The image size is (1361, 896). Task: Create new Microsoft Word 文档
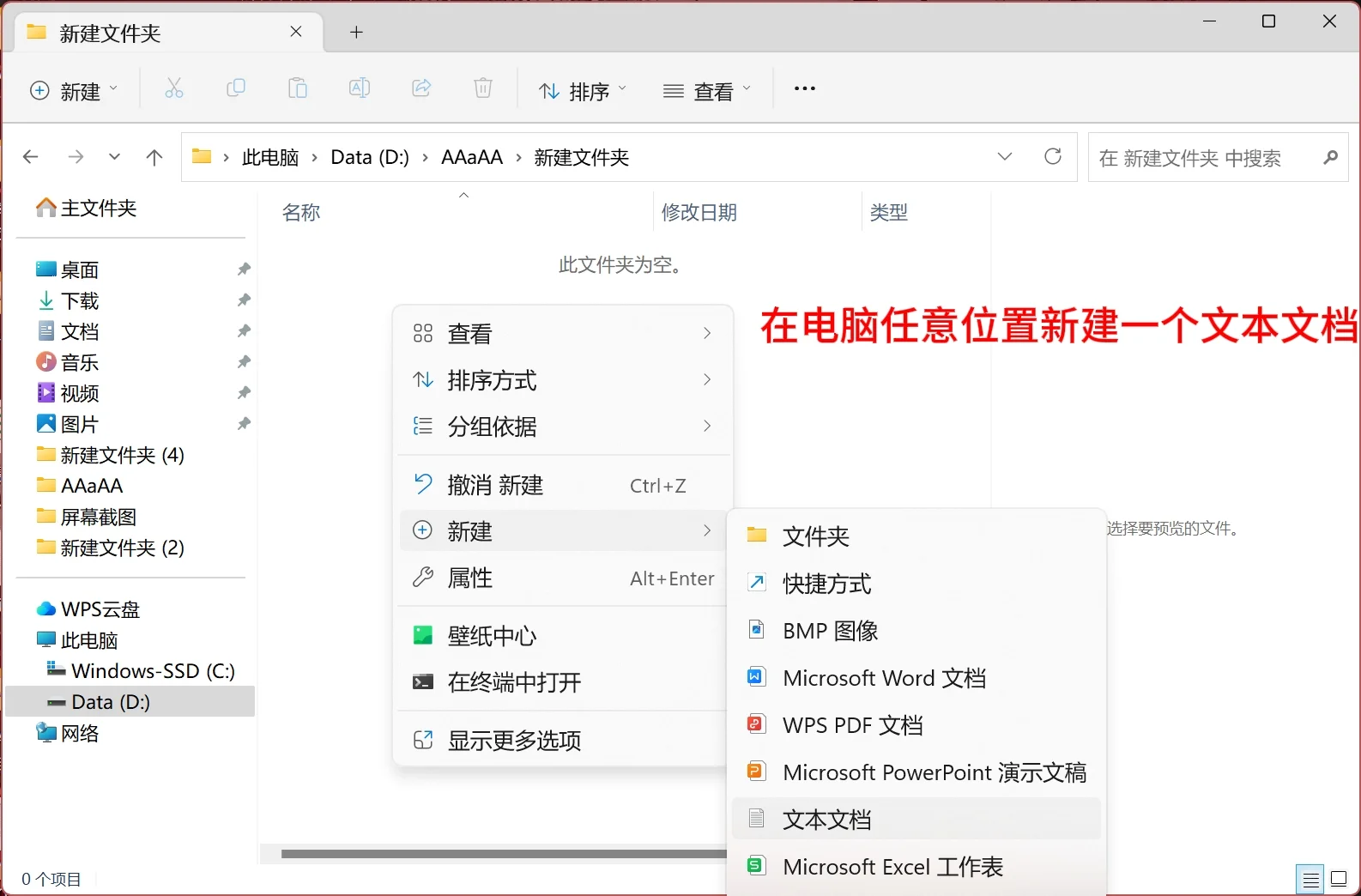coord(916,678)
